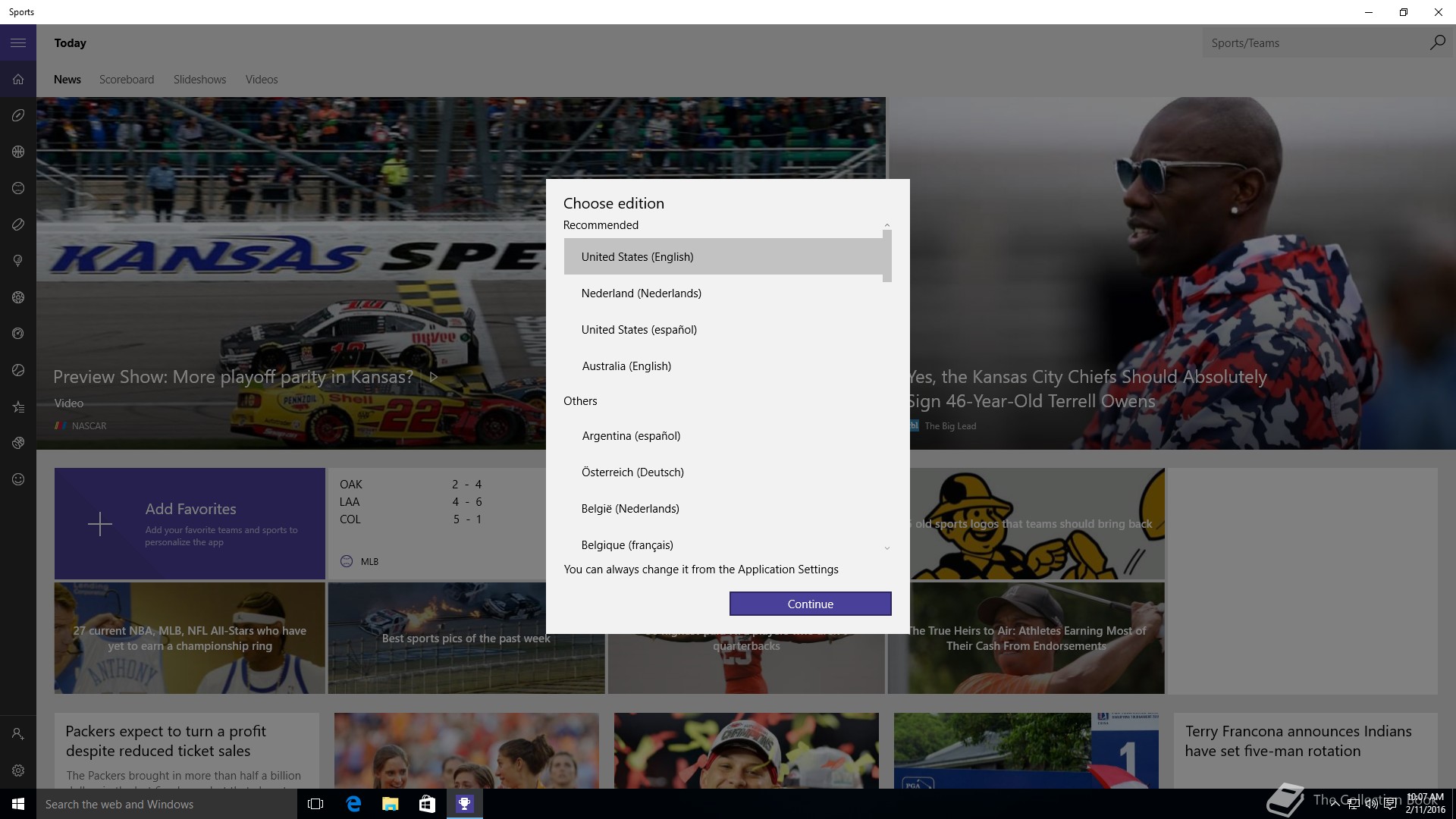1456x819 pixels.
Task: Switch to the Slideshows tab
Action: click(x=199, y=80)
